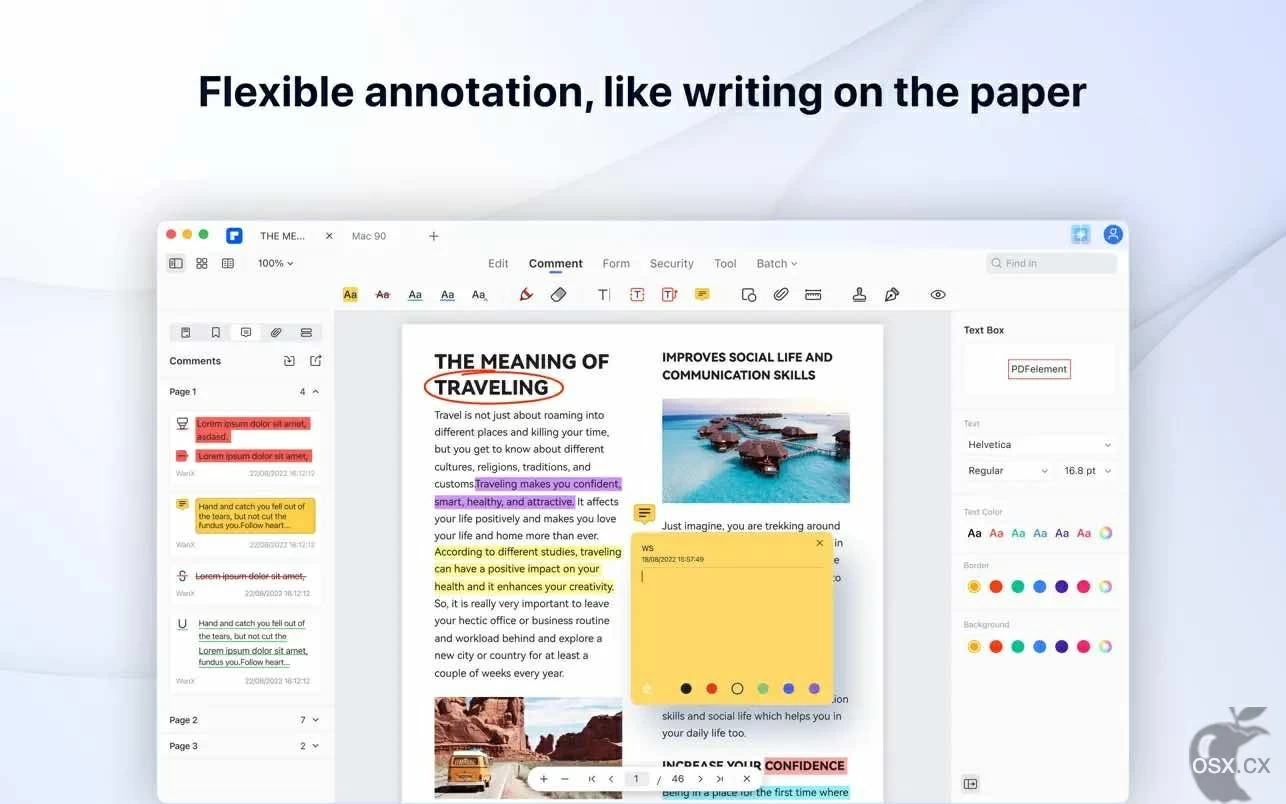The width and height of the screenshot is (1286, 804).
Task: Go to the last page
Action: click(720, 779)
